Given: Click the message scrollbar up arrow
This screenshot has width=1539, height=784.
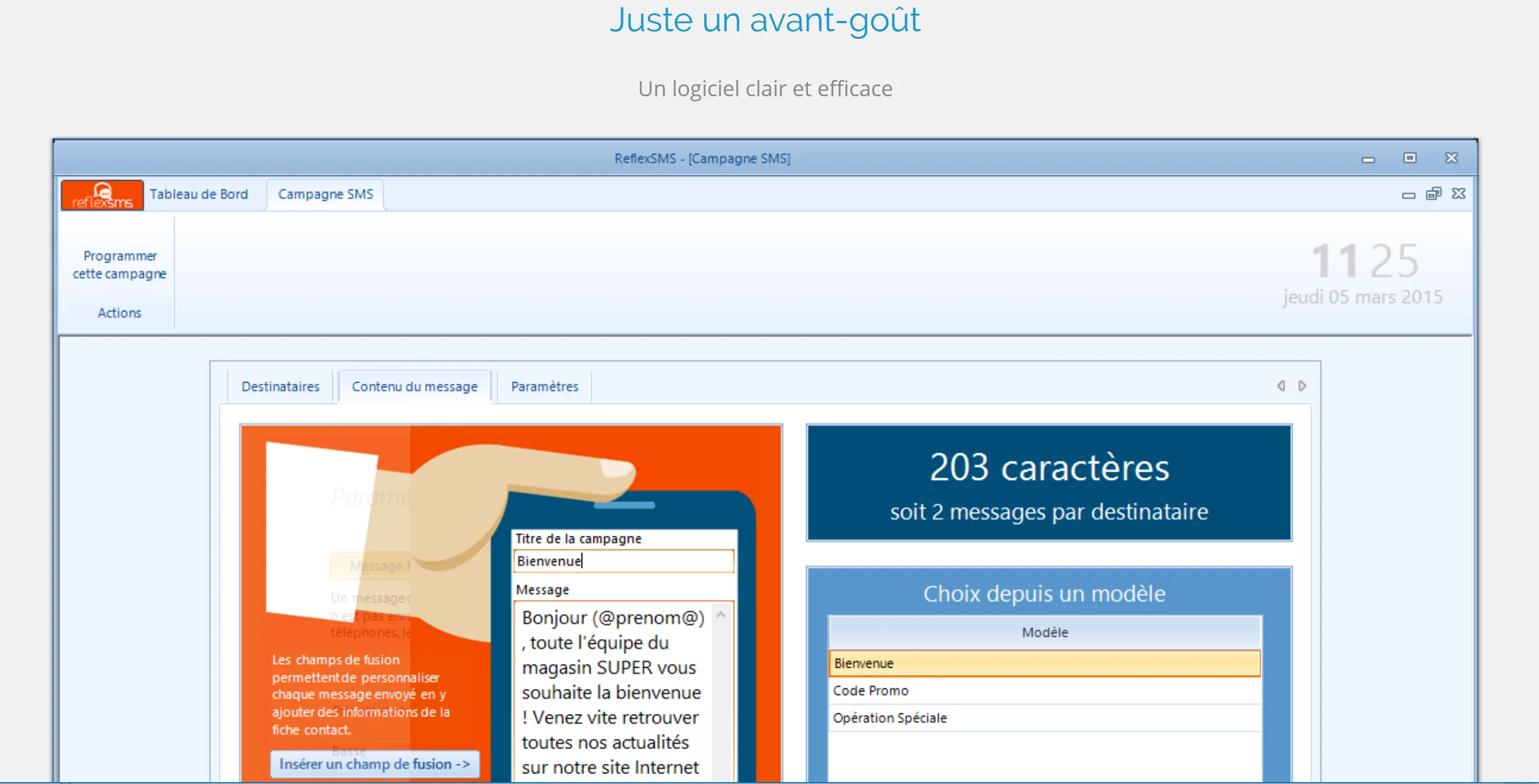Looking at the screenshot, I should click(x=721, y=615).
